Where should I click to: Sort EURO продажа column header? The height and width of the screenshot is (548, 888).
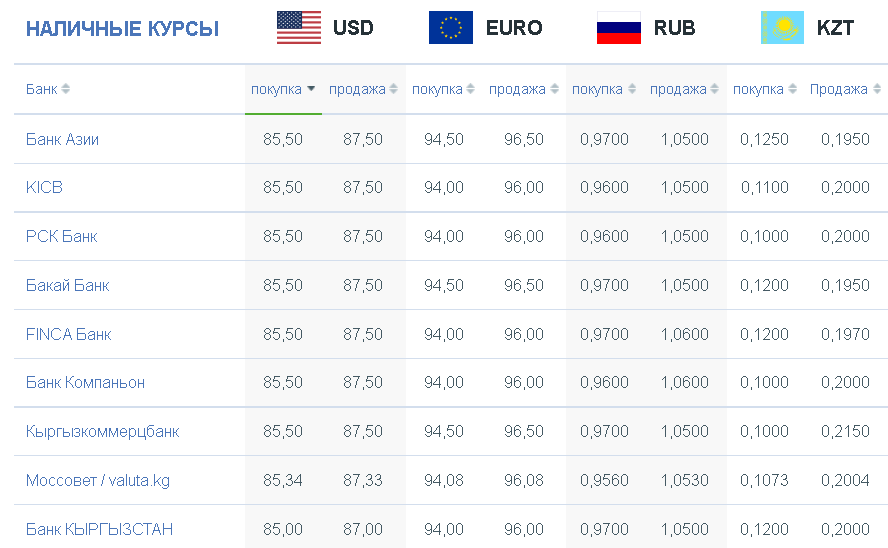coord(524,89)
